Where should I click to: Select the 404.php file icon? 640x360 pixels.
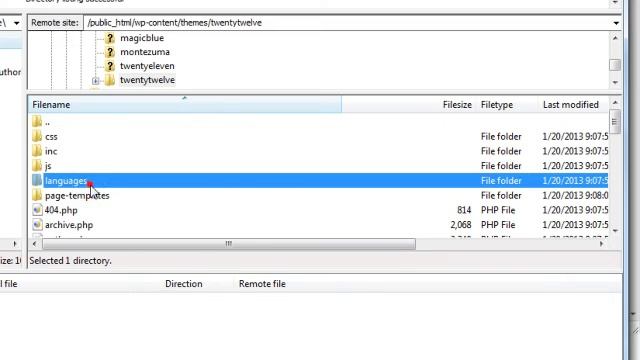coord(37,210)
